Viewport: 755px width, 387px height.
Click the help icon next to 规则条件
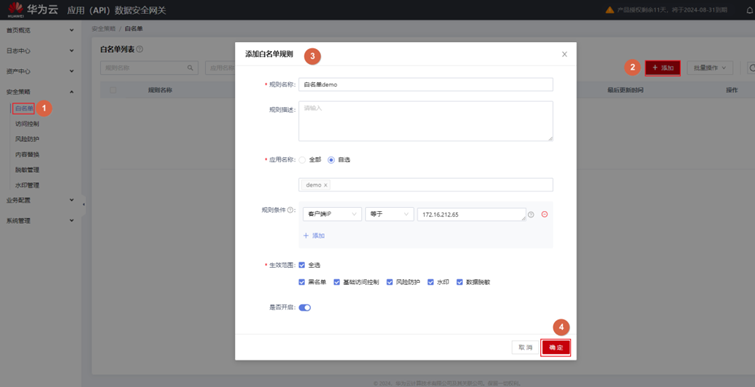coord(290,210)
